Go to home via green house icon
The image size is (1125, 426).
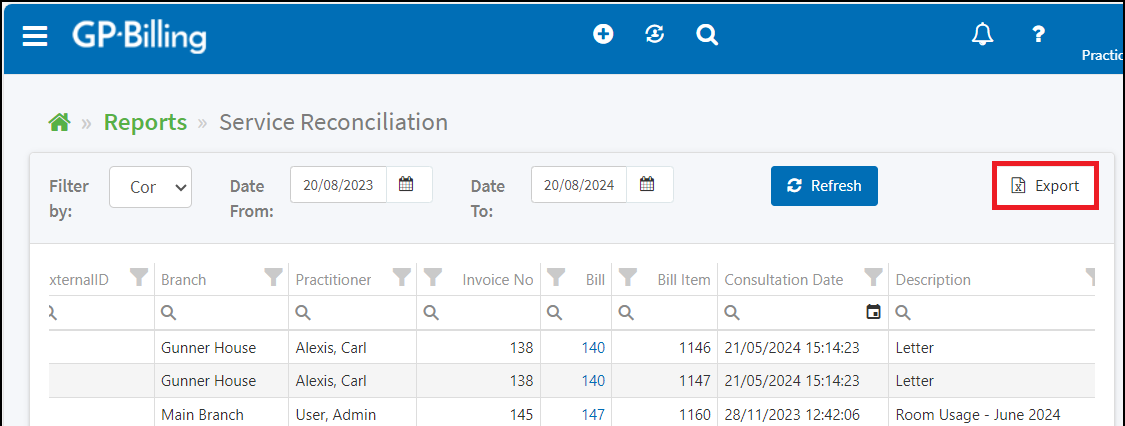60,123
